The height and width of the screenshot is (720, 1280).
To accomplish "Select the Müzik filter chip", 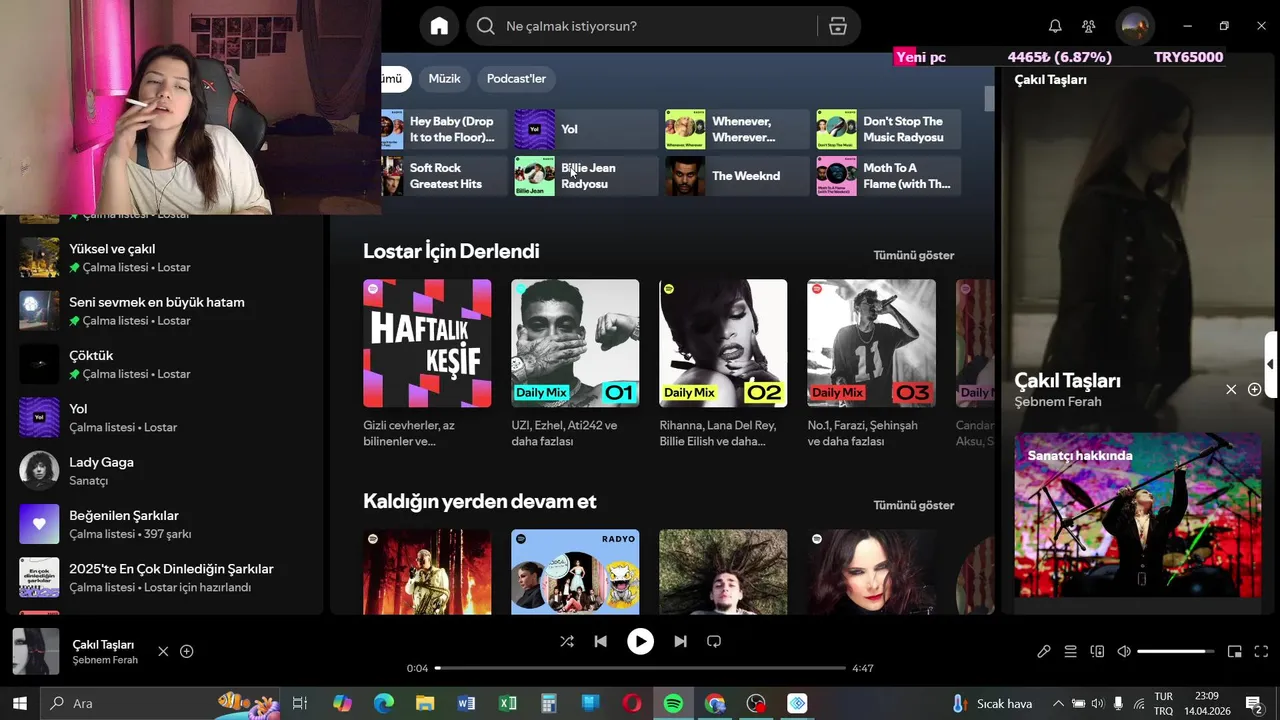I will (444, 79).
